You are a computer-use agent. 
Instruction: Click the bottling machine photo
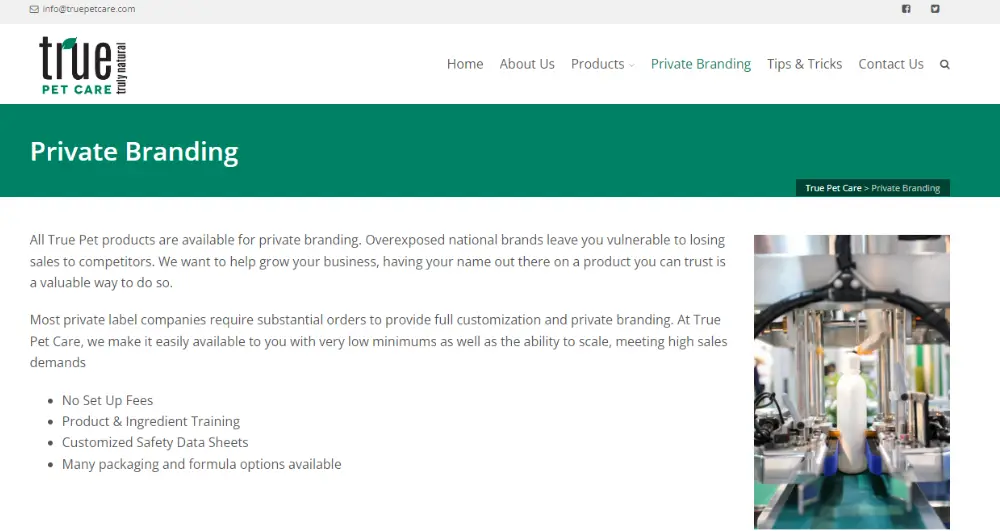click(851, 382)
